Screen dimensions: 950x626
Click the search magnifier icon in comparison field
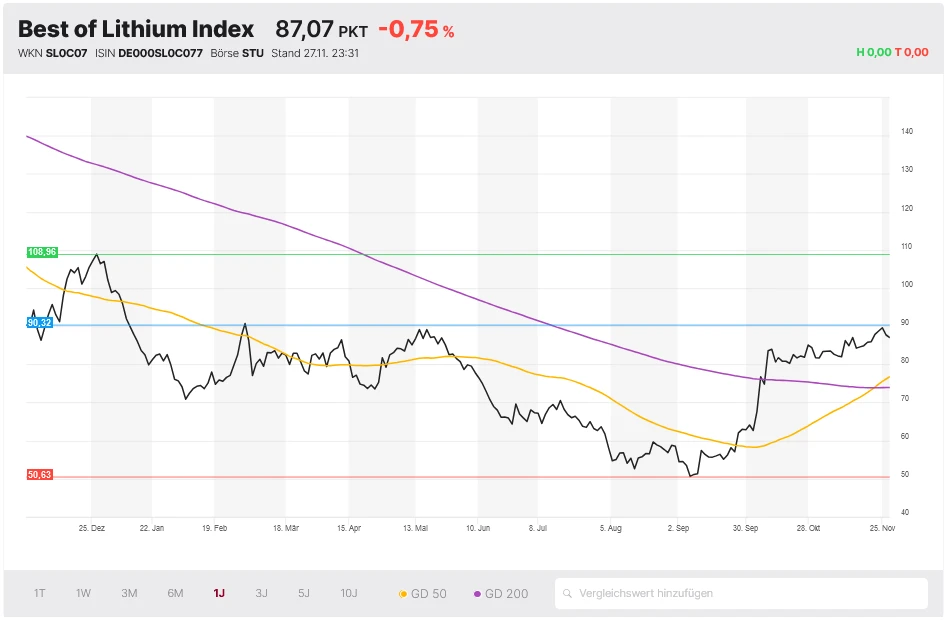point(570,593)
